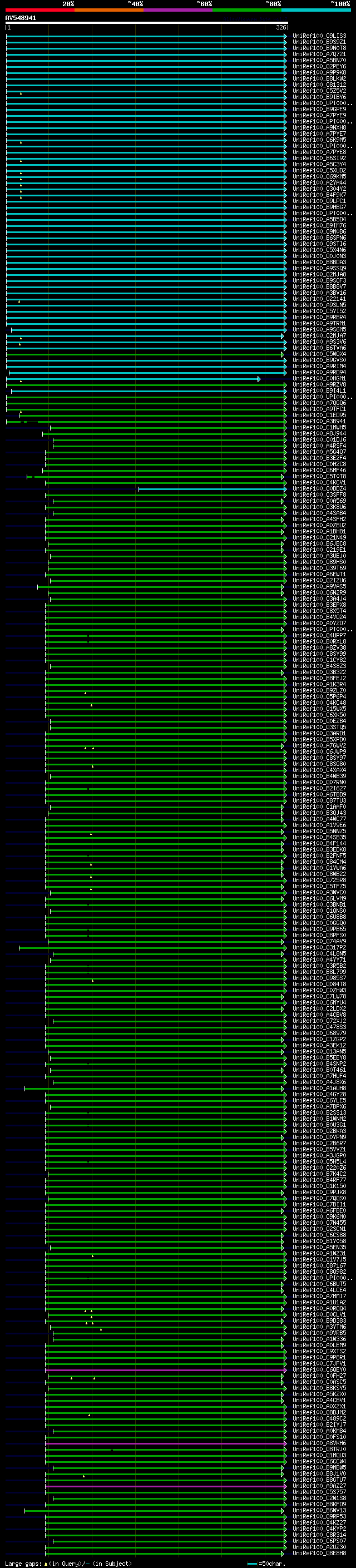Click the green alignment bar for UniRef100_C5WQX4
Screen dimensions: 356x1568
145,354
